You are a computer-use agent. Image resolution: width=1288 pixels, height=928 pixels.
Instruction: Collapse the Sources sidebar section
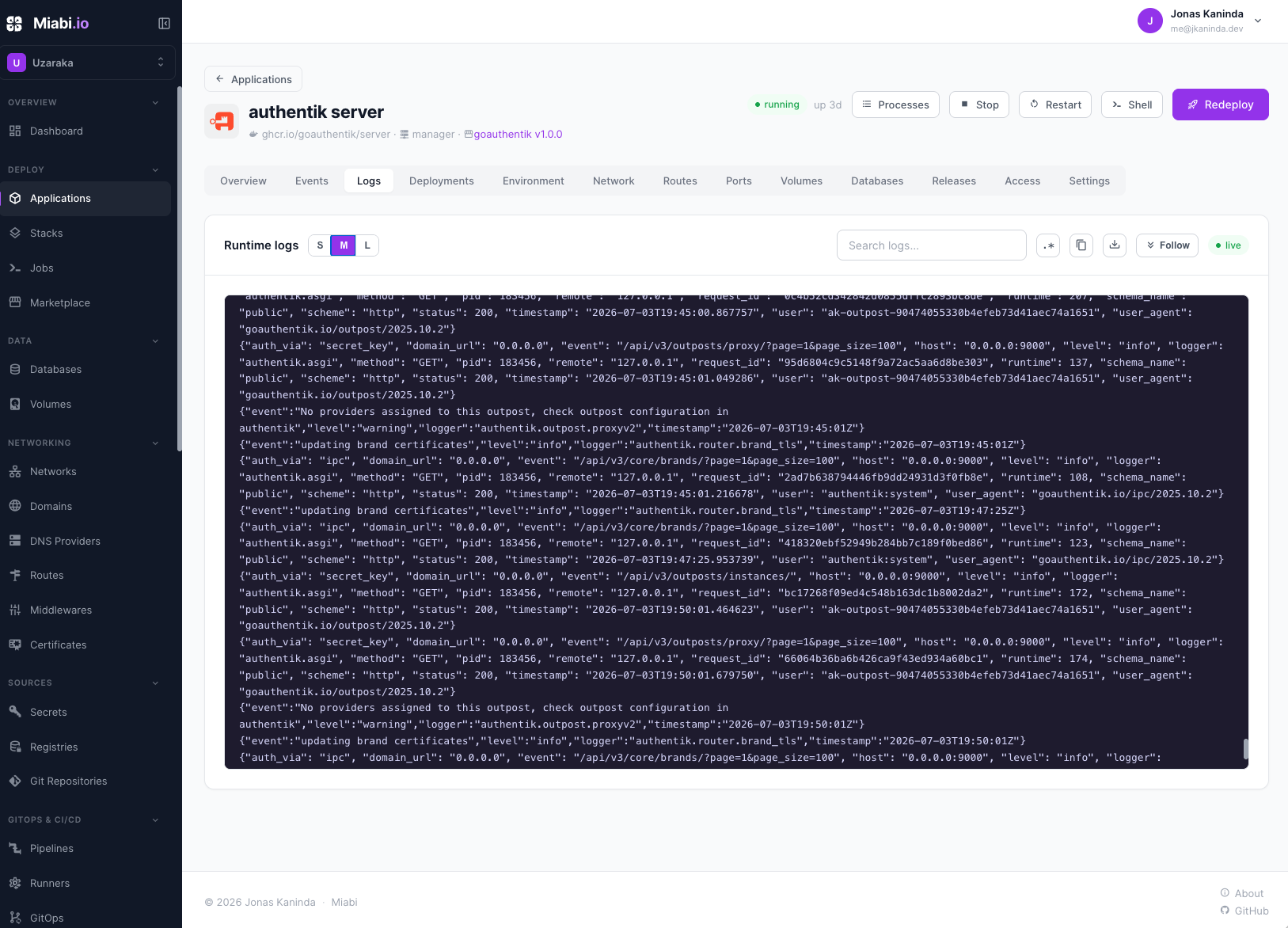155,683
